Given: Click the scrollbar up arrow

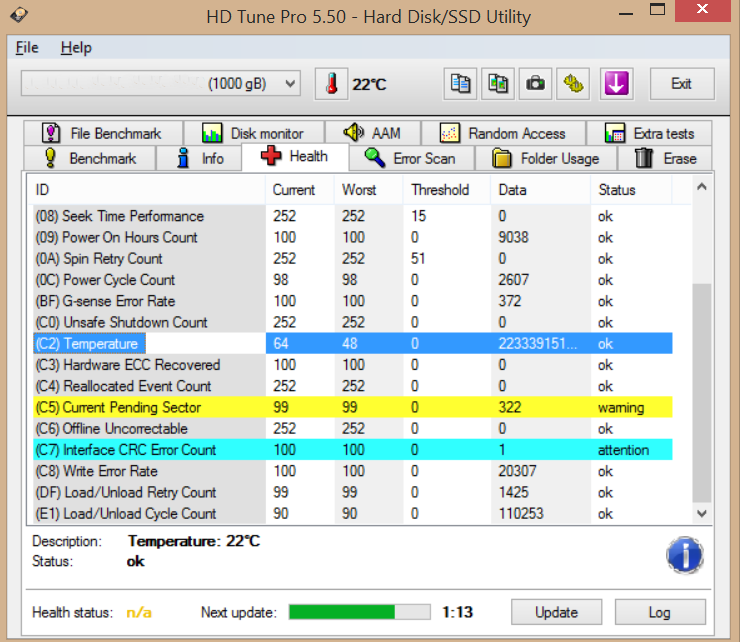Looking at the screenshot, I should [x=702, y=187].
